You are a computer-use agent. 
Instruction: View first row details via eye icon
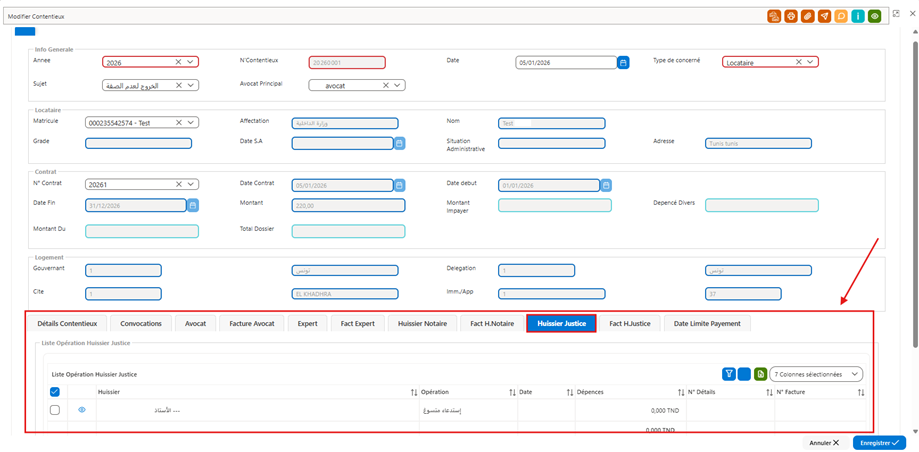[x=82, y=410]
